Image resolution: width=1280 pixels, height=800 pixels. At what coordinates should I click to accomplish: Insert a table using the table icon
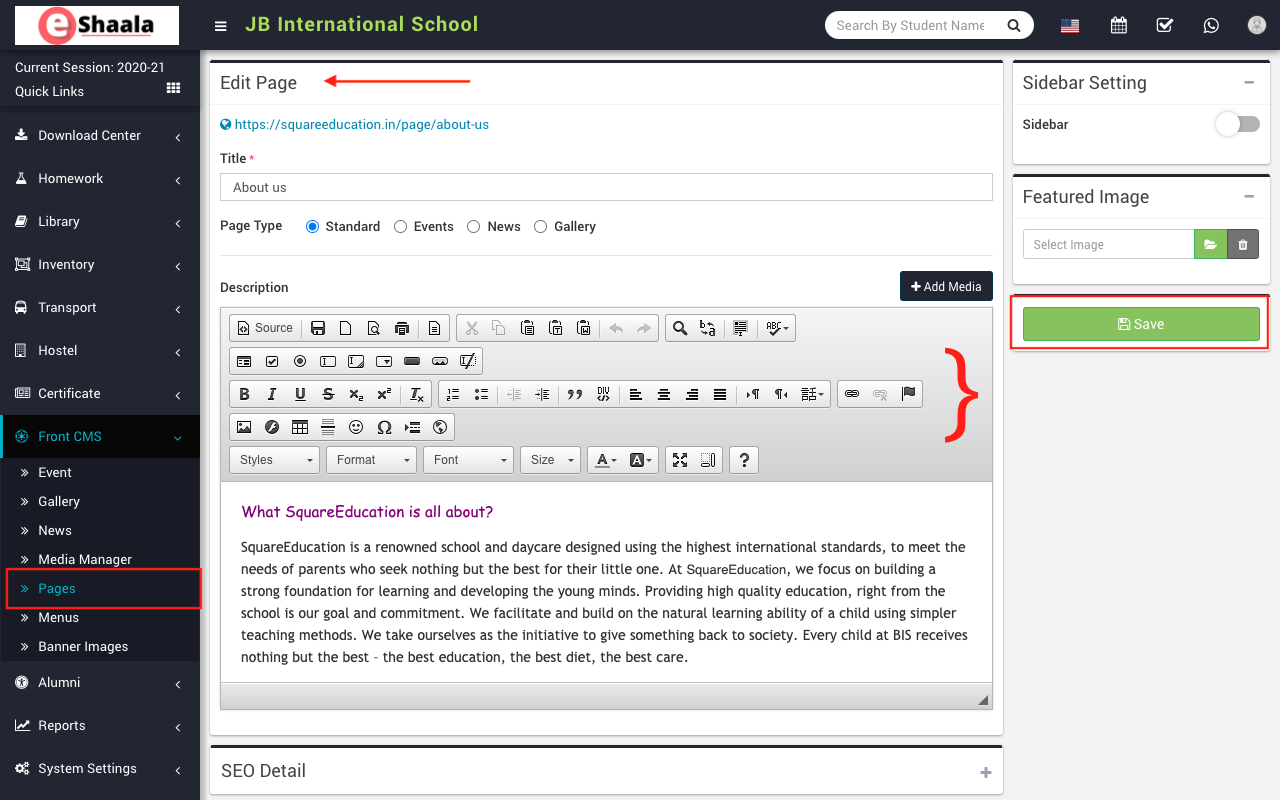click(300, 427)
